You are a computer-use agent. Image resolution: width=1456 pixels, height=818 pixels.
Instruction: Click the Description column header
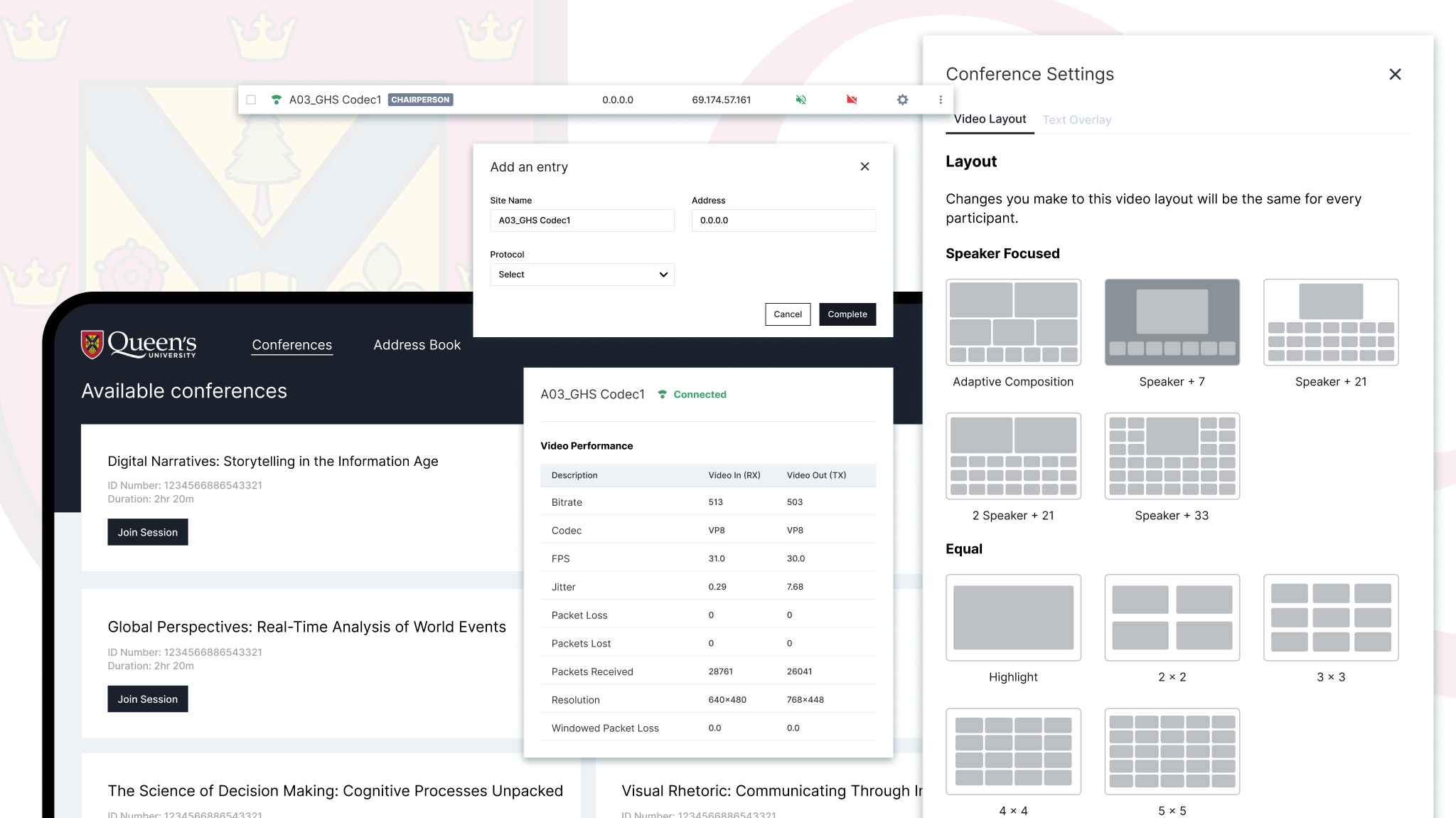click(x=574, y=475)
